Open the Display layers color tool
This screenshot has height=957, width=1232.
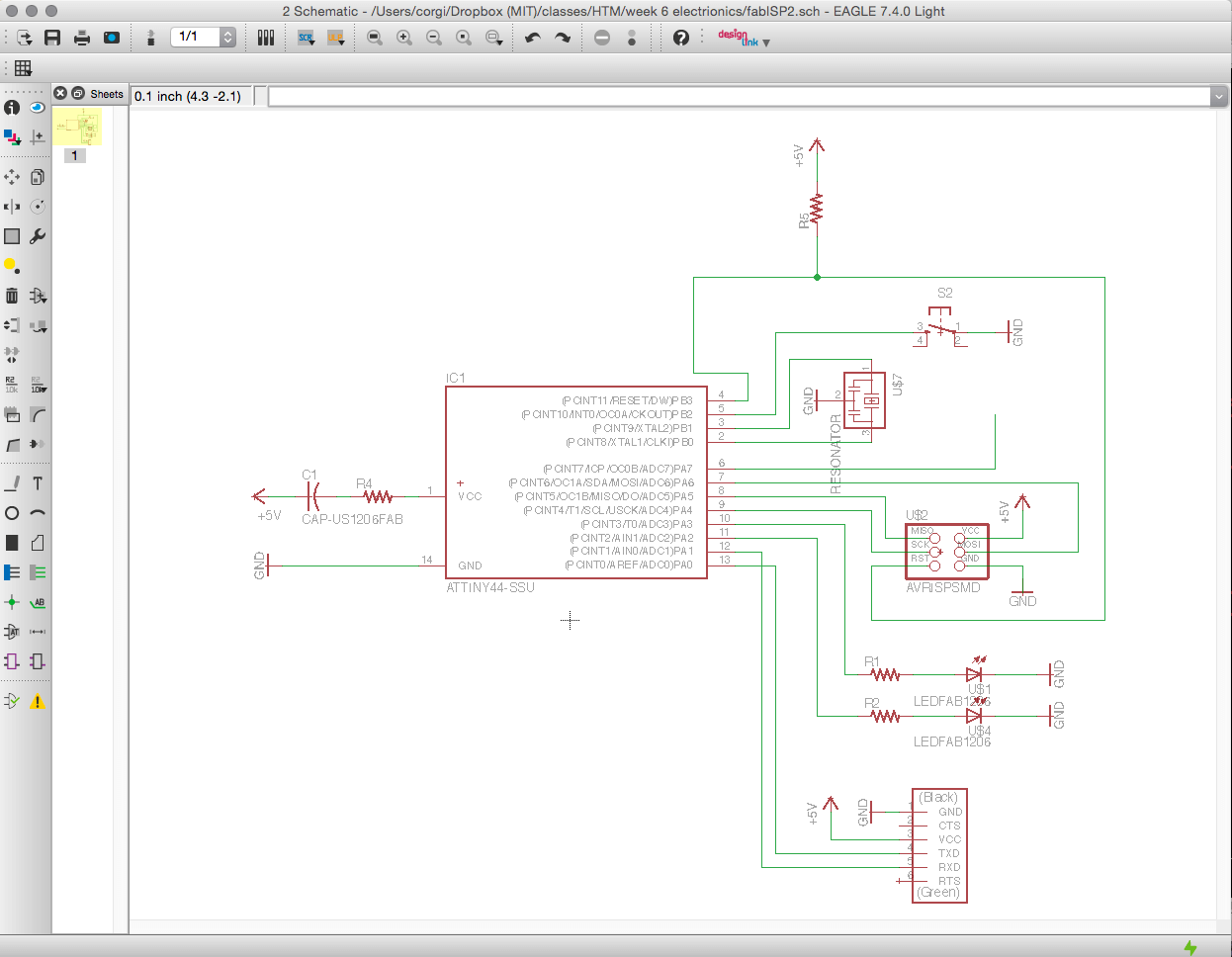(12, 136)
